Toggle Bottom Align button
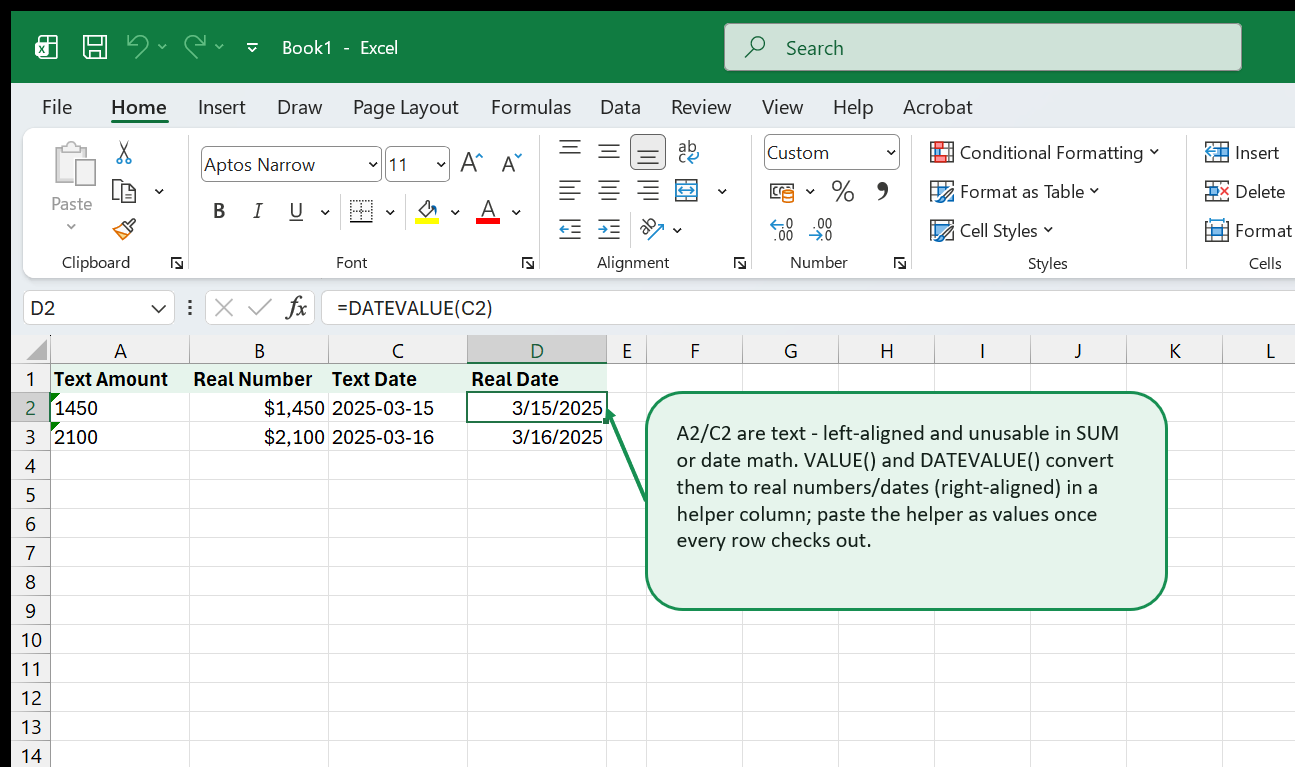 coord(648,152)
